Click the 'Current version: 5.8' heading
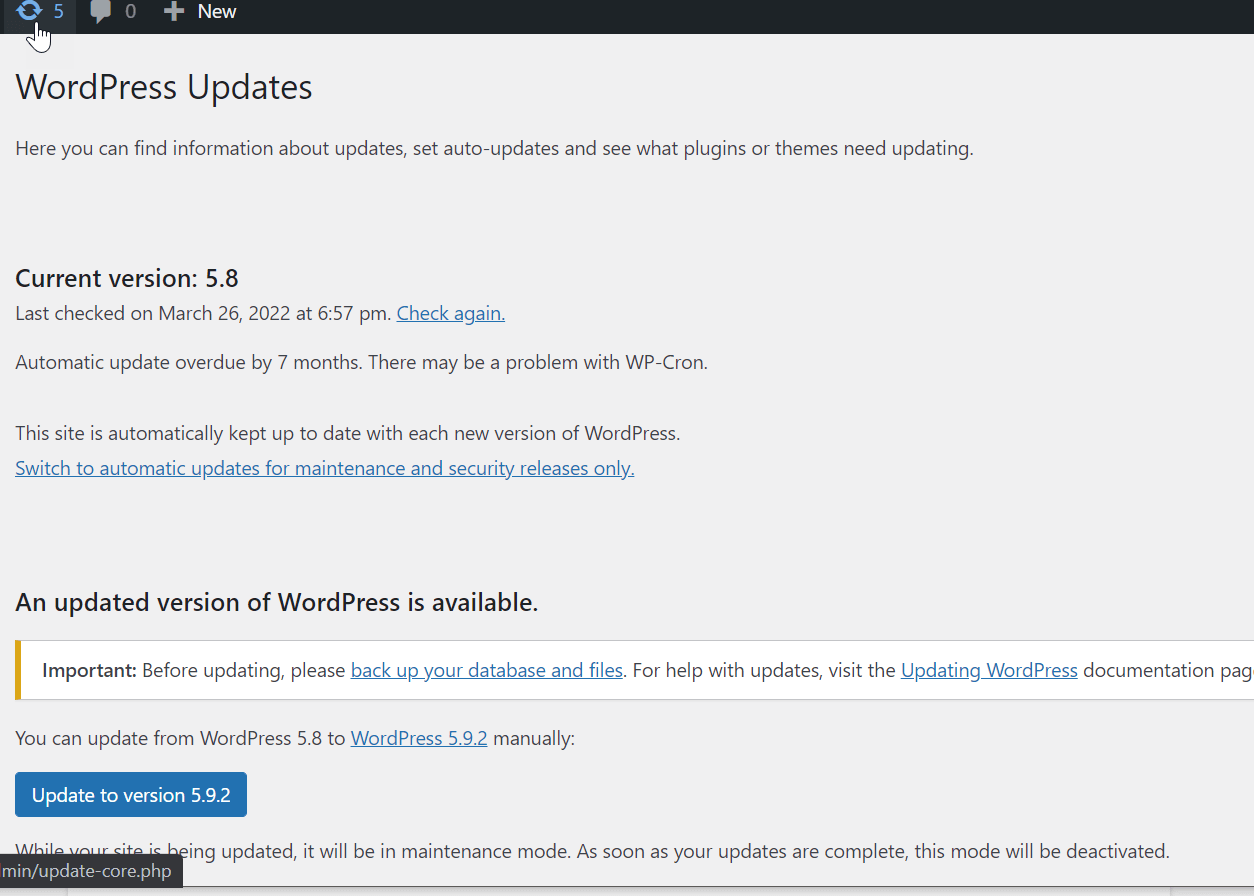Screen dimensions: 1254x896 point(127,278)
